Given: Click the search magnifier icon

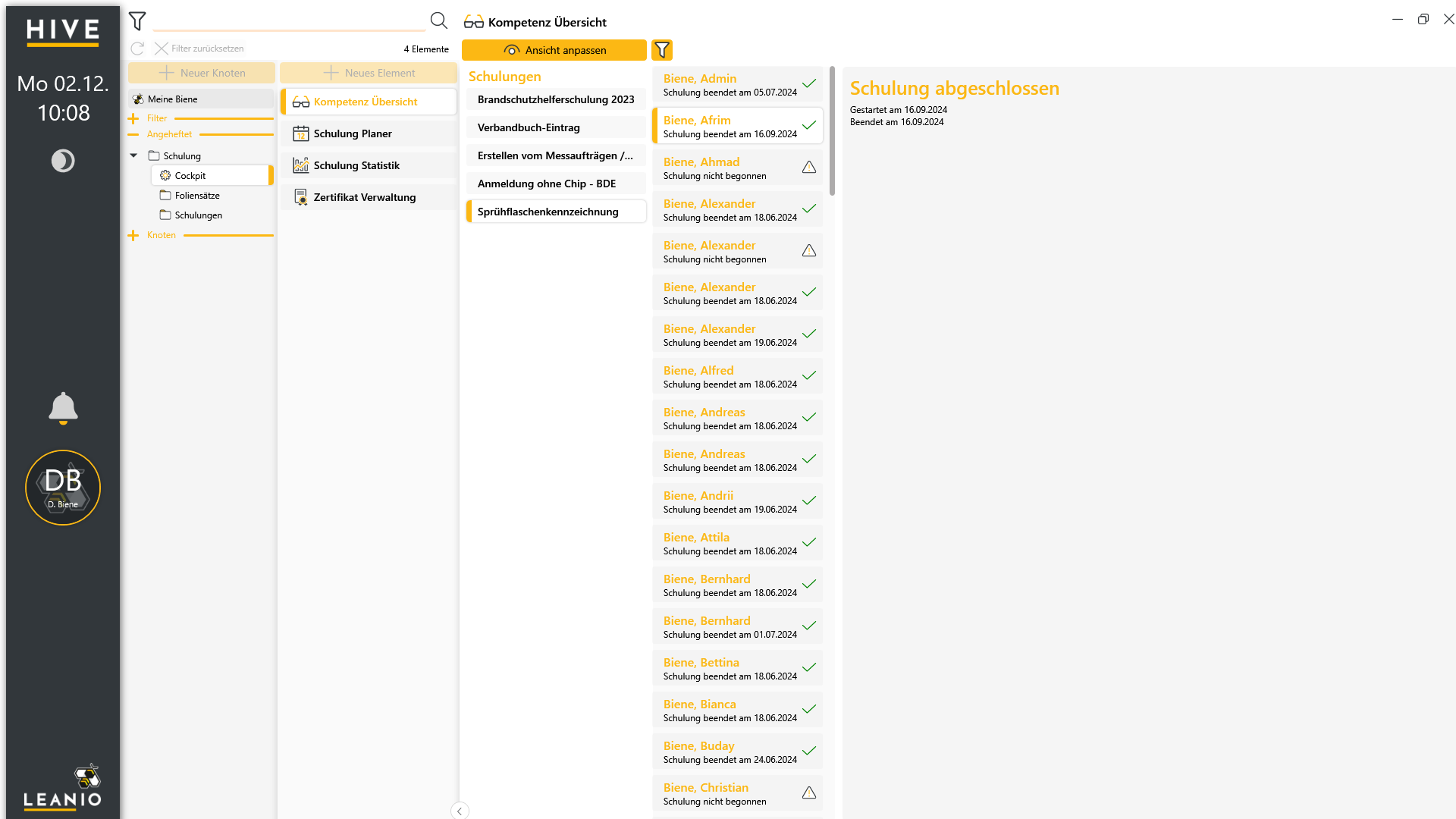Looking at the screenshot, I should click(x=439, y=20).
